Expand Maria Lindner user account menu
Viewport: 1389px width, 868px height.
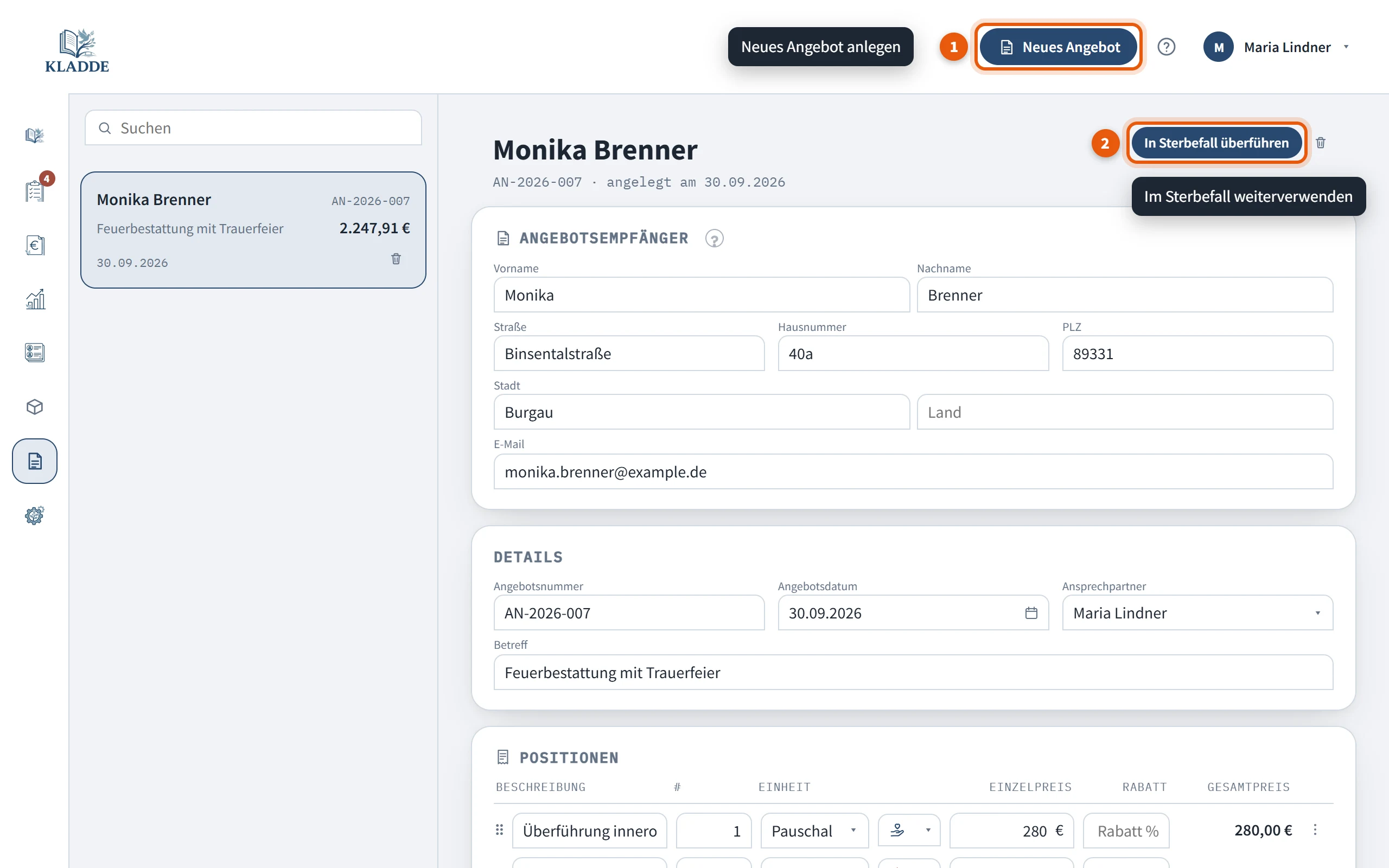click(x=1278, y=47)
